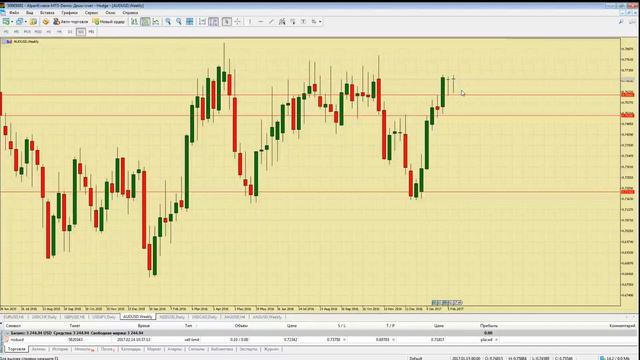Click the Default profile status bar entry
Screen dimensions: 640x360
416,358
